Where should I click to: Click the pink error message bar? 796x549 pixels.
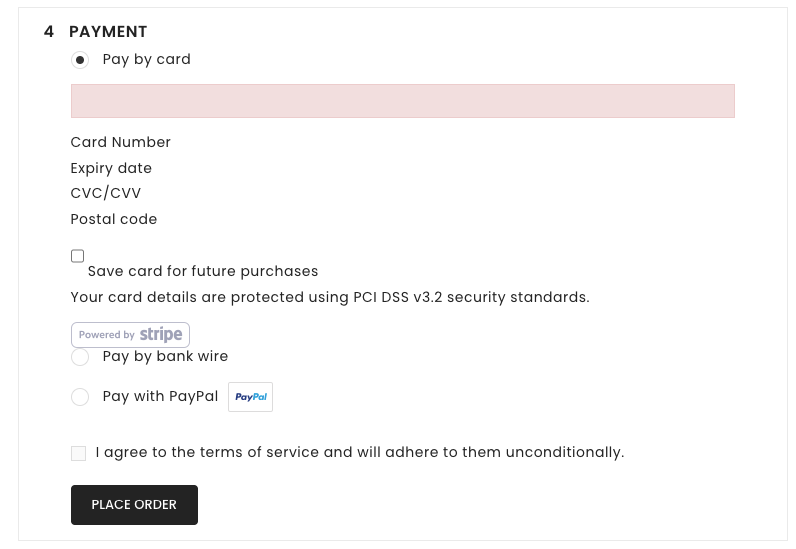(x=402, y=101)
